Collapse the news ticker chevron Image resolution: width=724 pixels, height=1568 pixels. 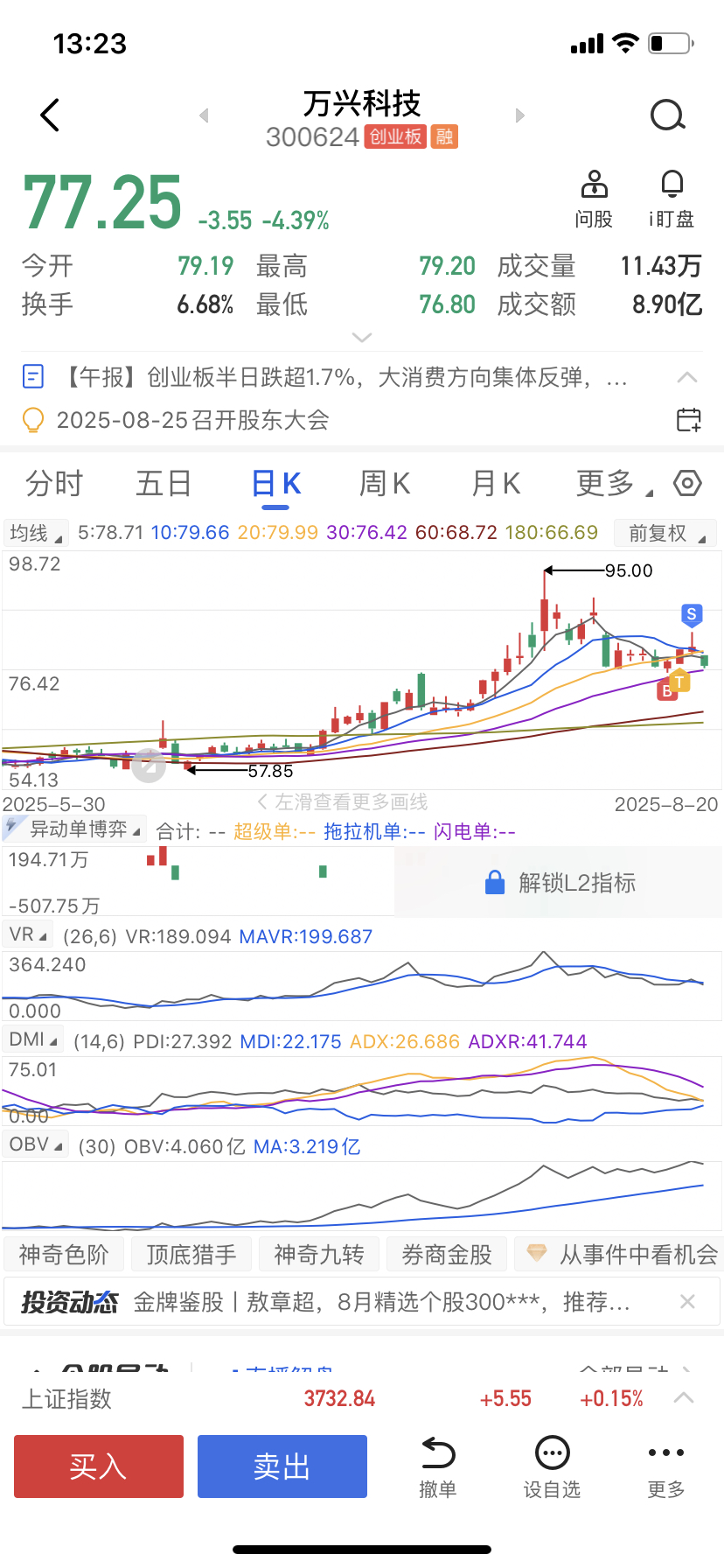tap(687, 377)
